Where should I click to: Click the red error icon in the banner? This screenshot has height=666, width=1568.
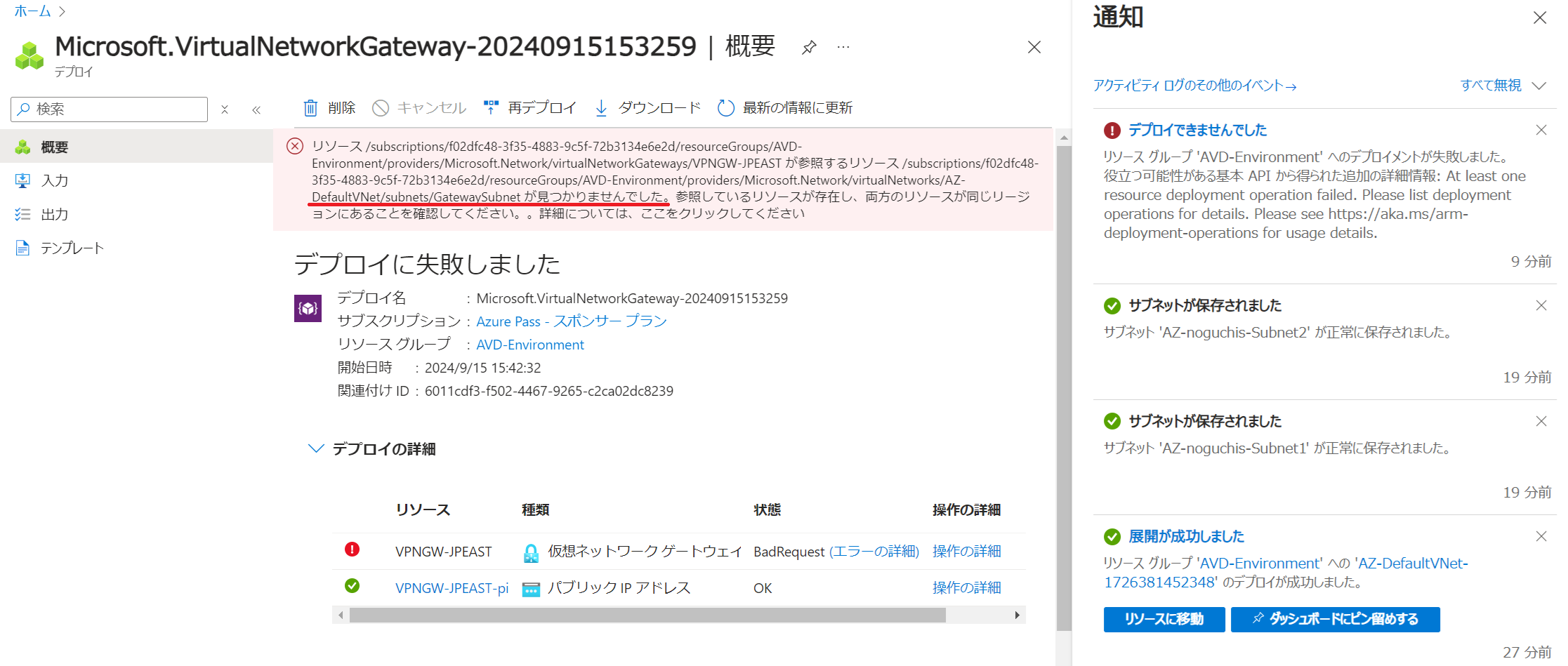(x=295, y=146)
